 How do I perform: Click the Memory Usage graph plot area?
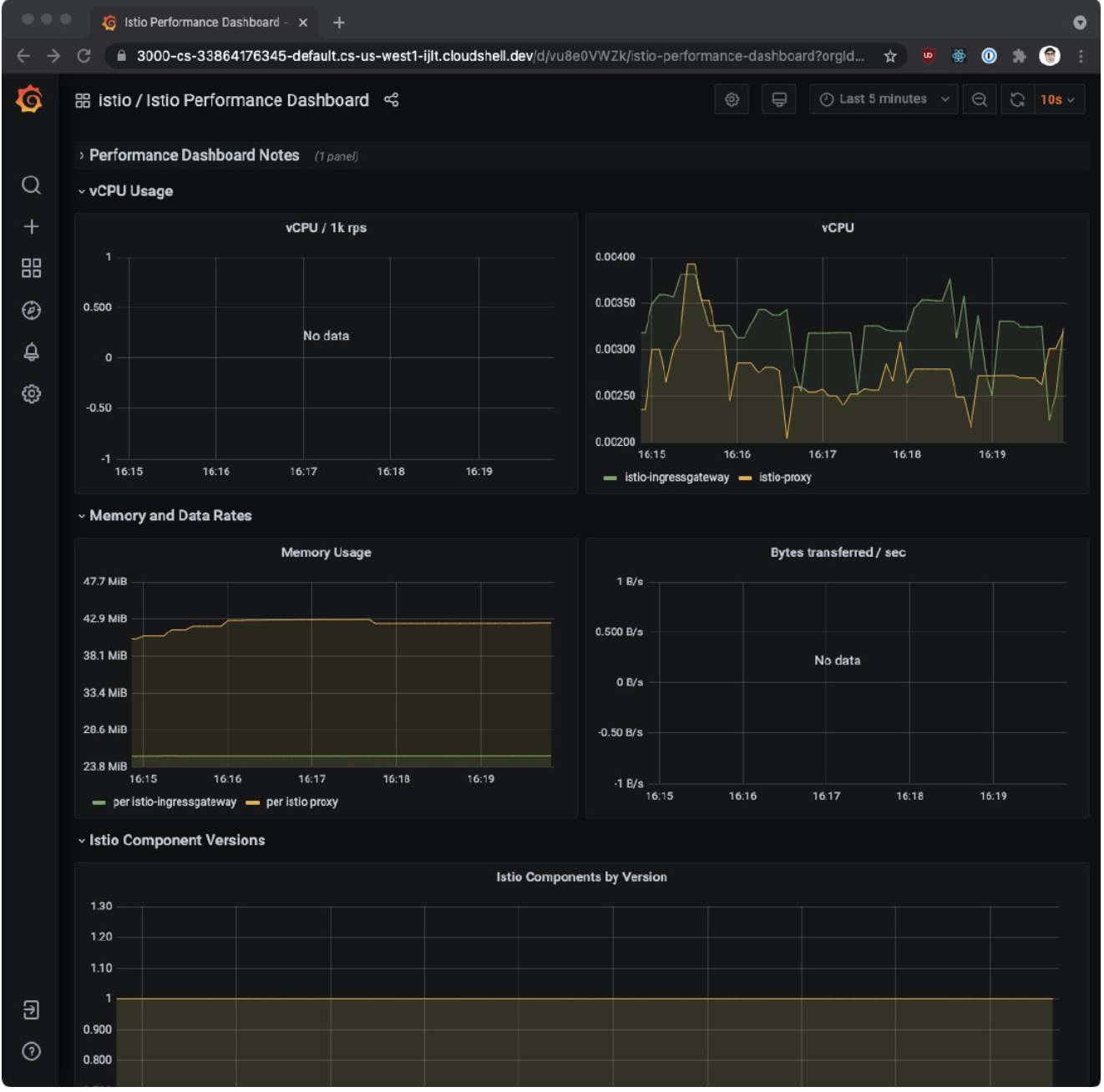tap(342, 675)
